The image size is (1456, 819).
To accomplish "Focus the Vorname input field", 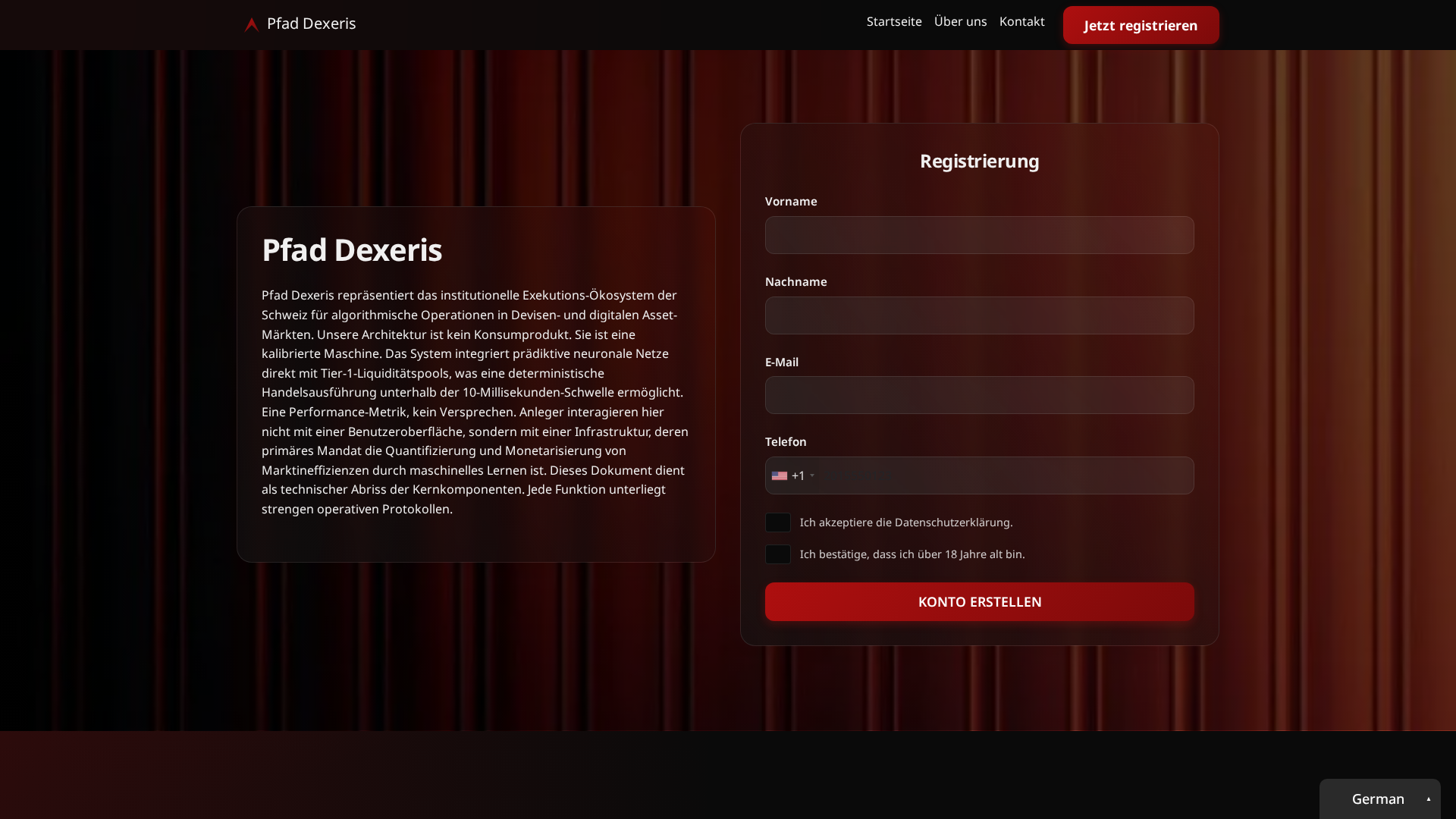I will (x=979, y=235).
